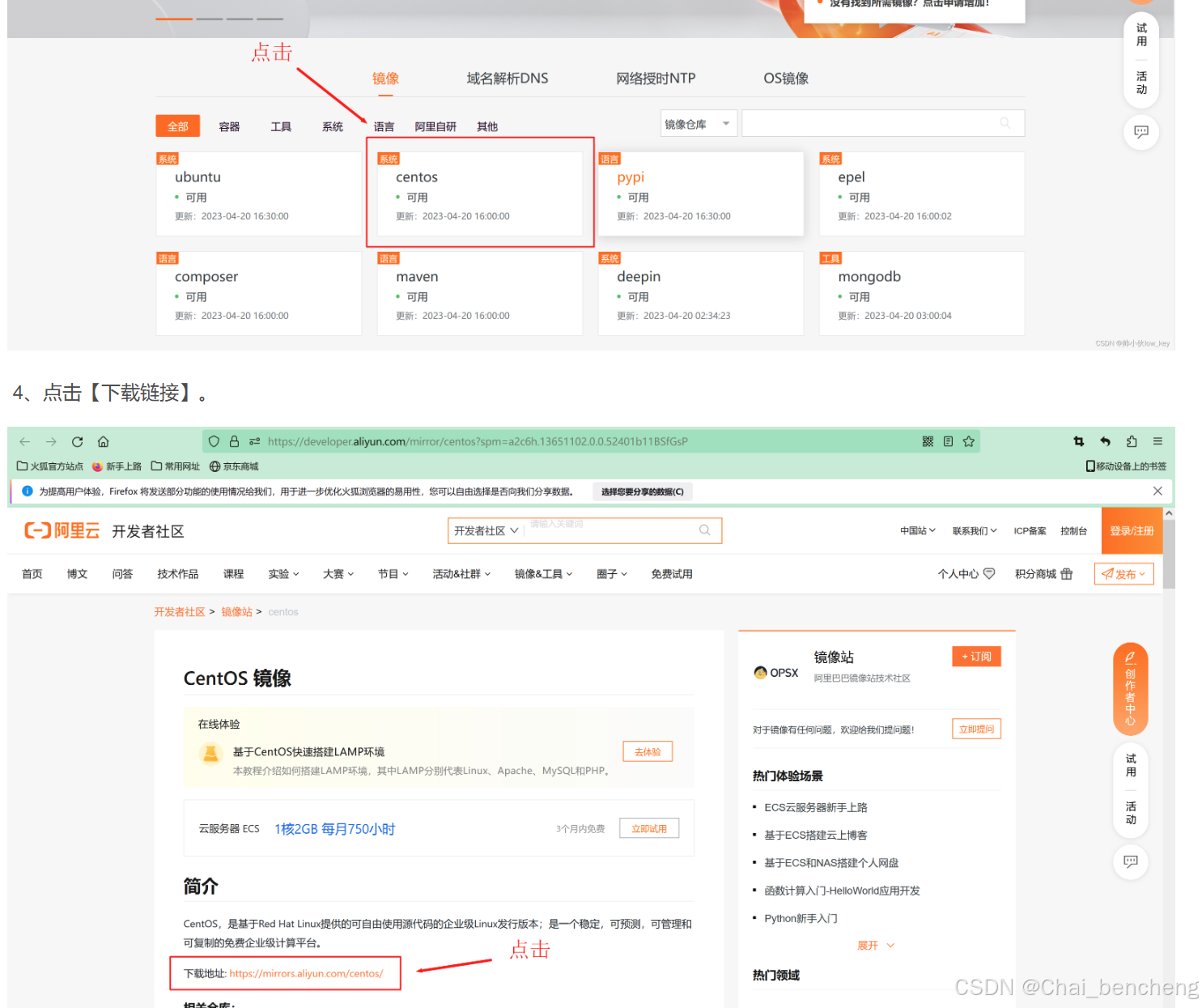
Task: Open the extensions puzzle icon
Action: 1132,441
